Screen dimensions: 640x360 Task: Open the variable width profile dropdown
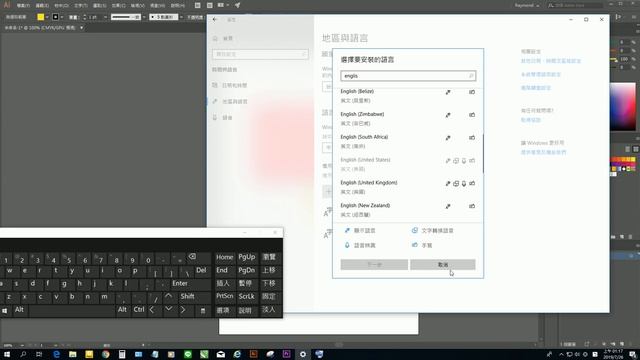[144, 17]
